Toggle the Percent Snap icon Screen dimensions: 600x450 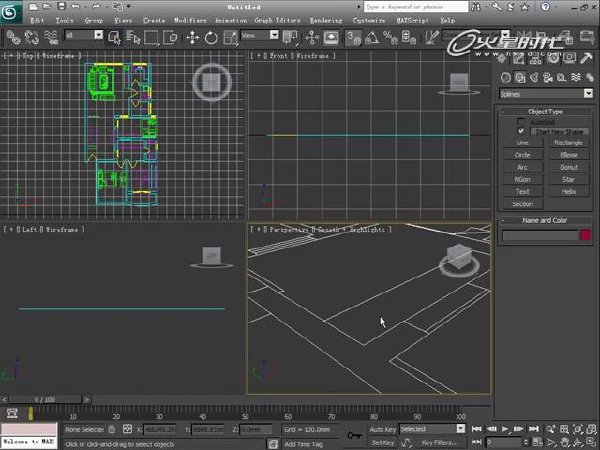click(390, 37)
